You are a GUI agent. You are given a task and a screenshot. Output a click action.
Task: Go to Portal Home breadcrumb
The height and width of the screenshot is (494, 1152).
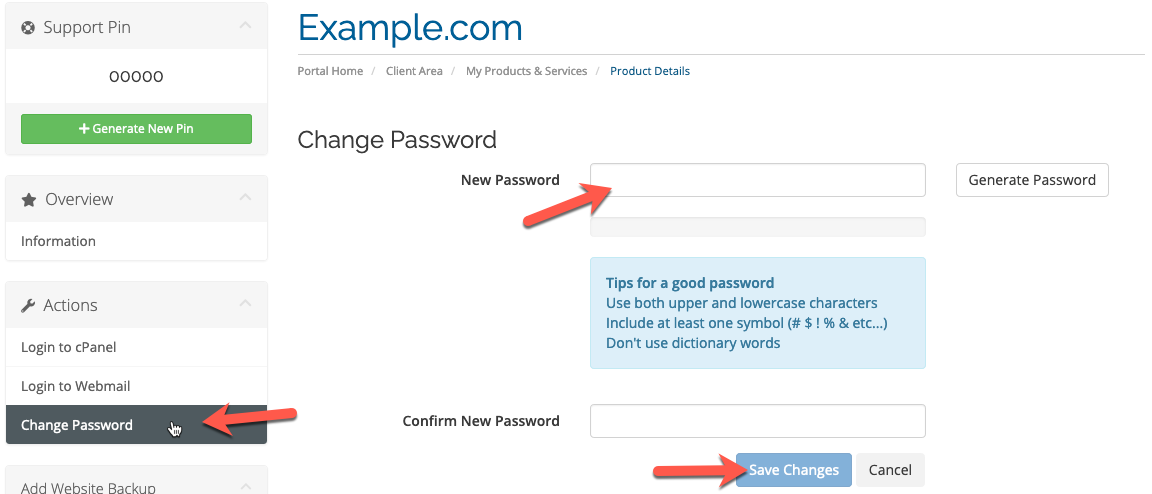click(330, 71)
